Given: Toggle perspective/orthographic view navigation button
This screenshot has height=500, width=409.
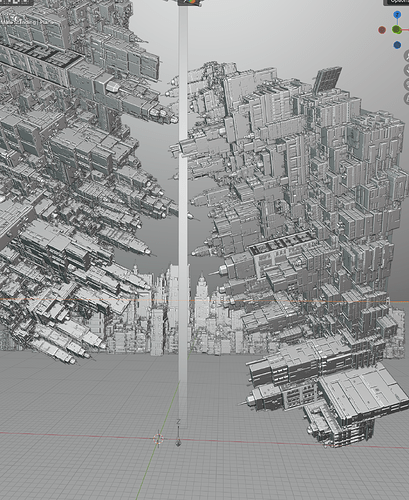Looking at the screenshot, I should click(x=407, y=99).
